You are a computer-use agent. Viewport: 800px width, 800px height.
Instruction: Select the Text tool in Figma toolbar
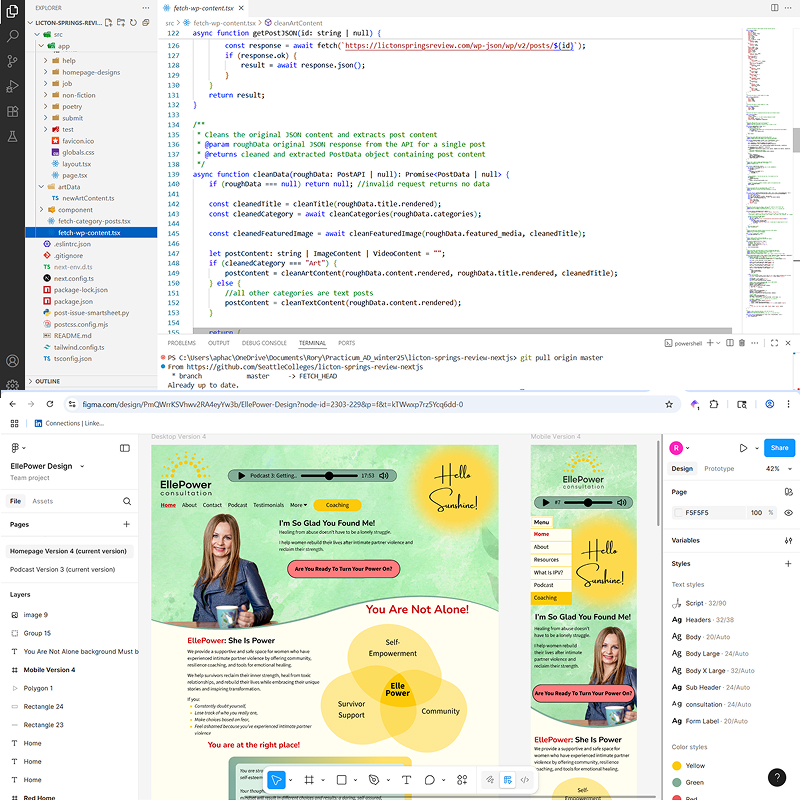[406, 779]
